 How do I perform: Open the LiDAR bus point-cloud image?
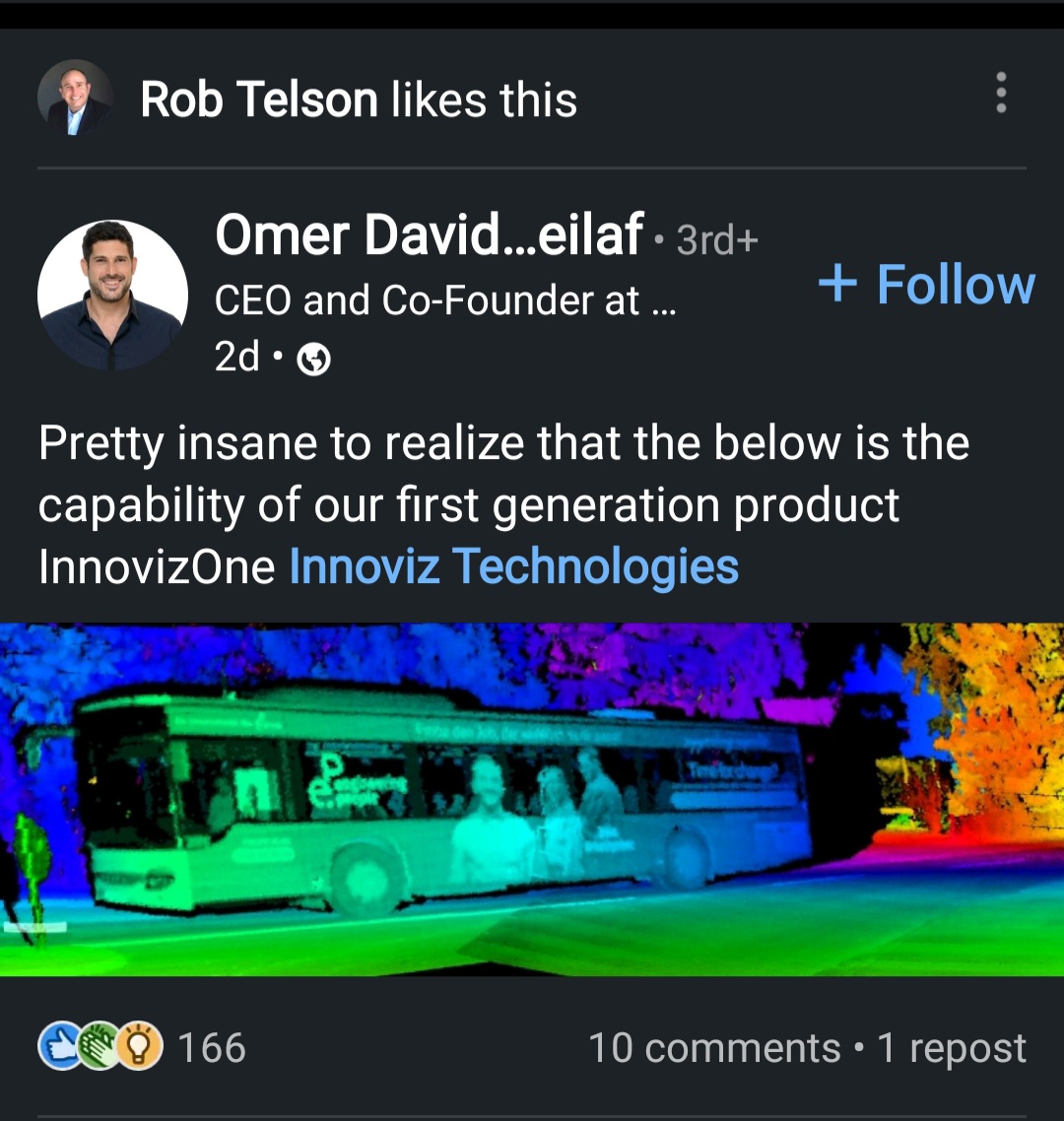[532, 799]
